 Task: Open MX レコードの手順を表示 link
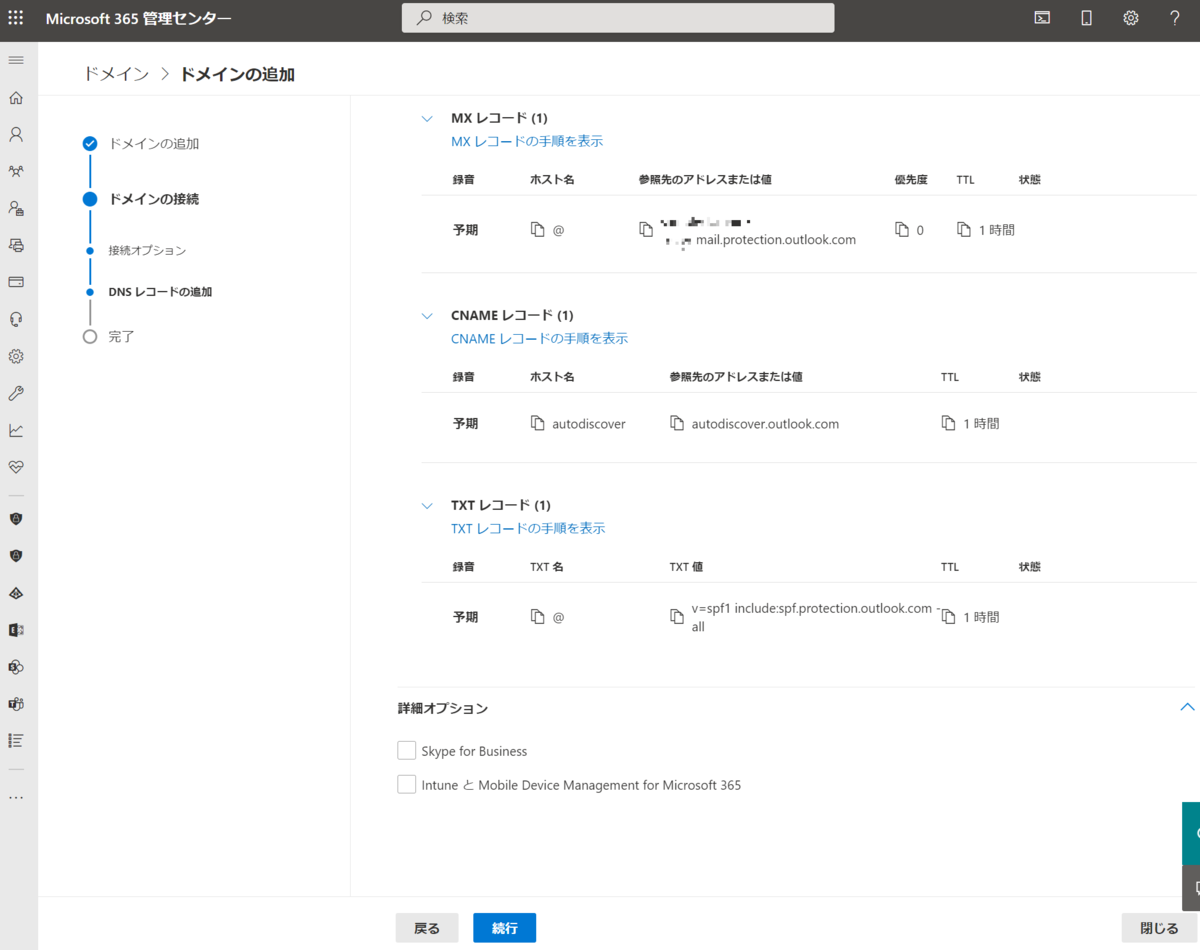tap(527, 141)
